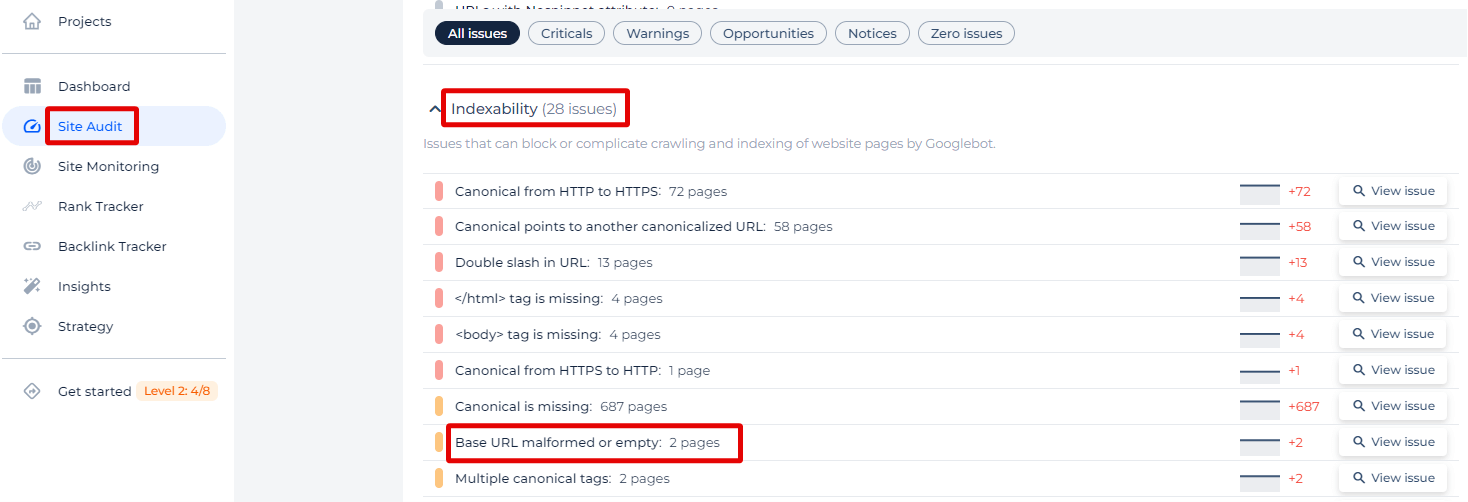View issue for <body> tag is missing

1393,334
